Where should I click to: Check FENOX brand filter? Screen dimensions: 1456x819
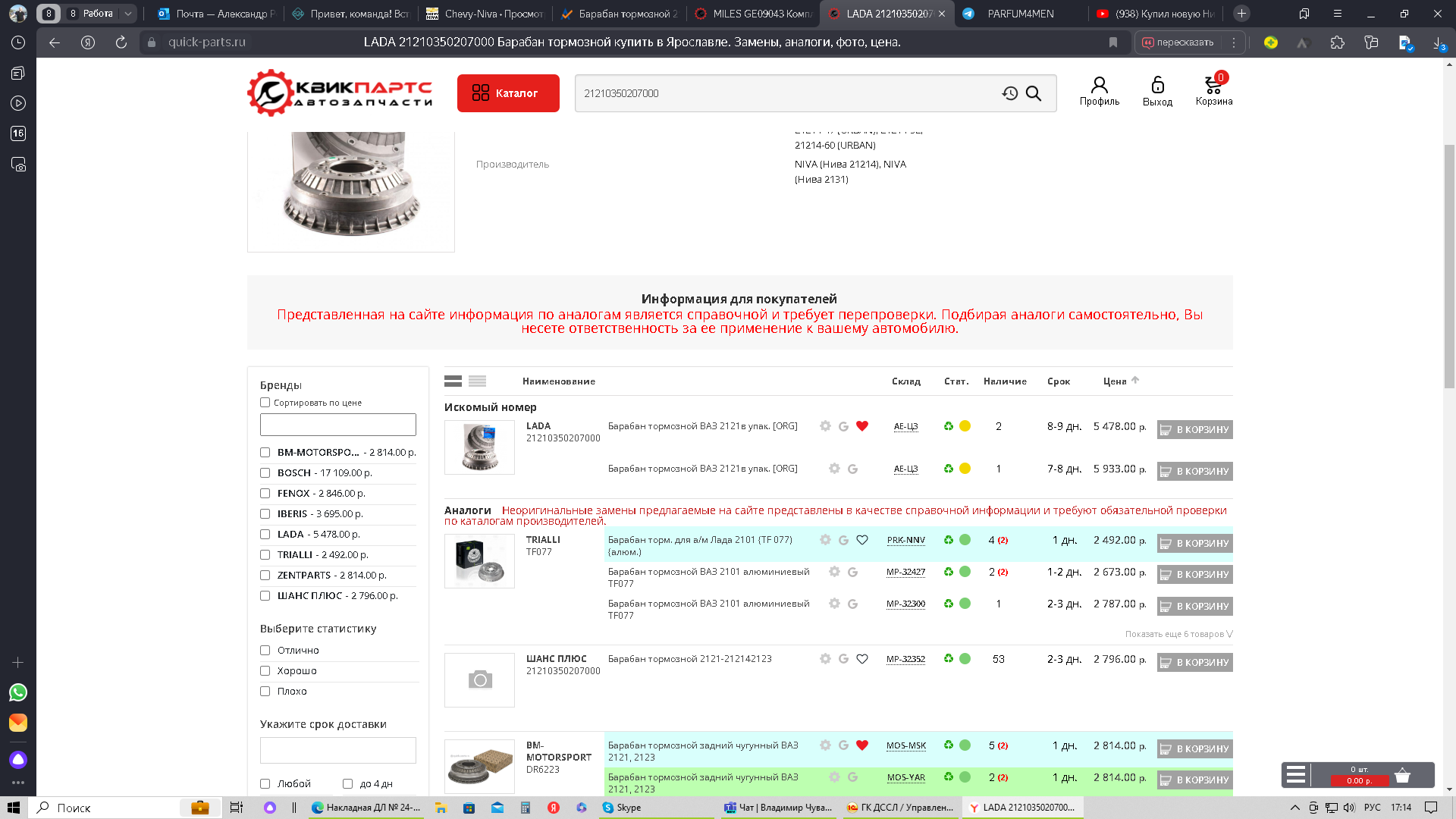pos(265,494)
